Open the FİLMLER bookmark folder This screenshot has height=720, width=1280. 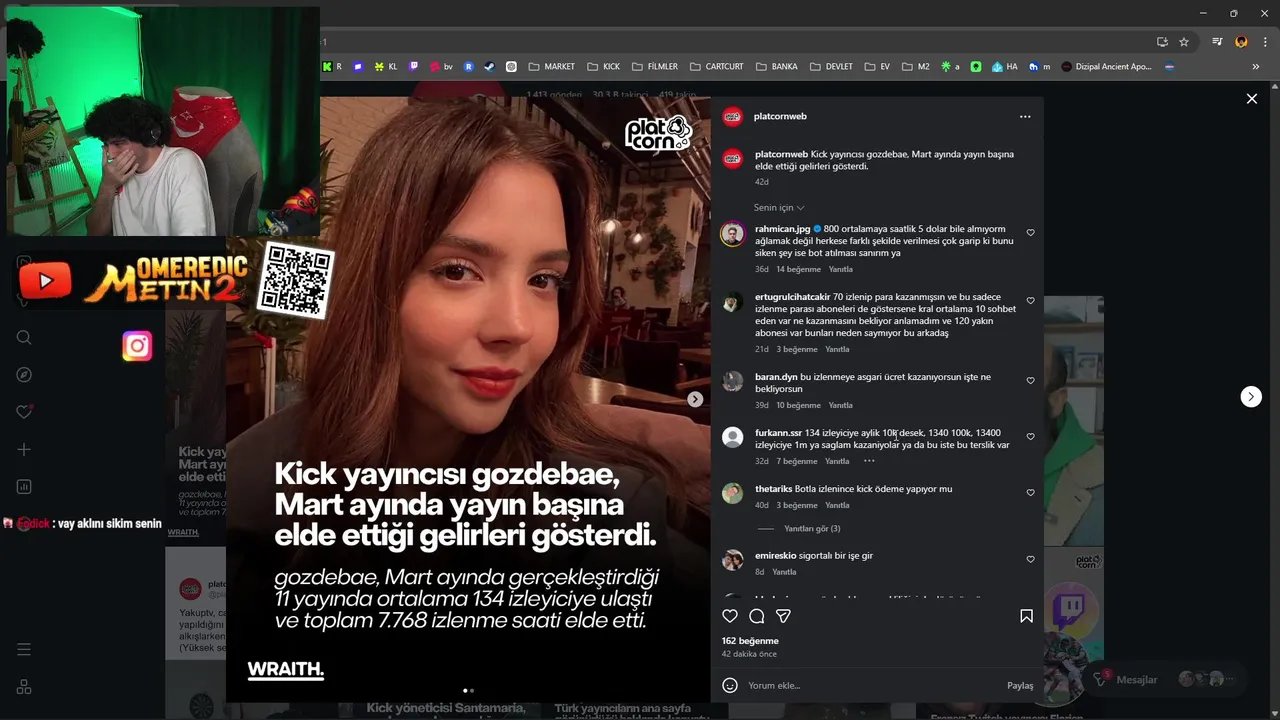pyautogui.click(x=654, y=67)
